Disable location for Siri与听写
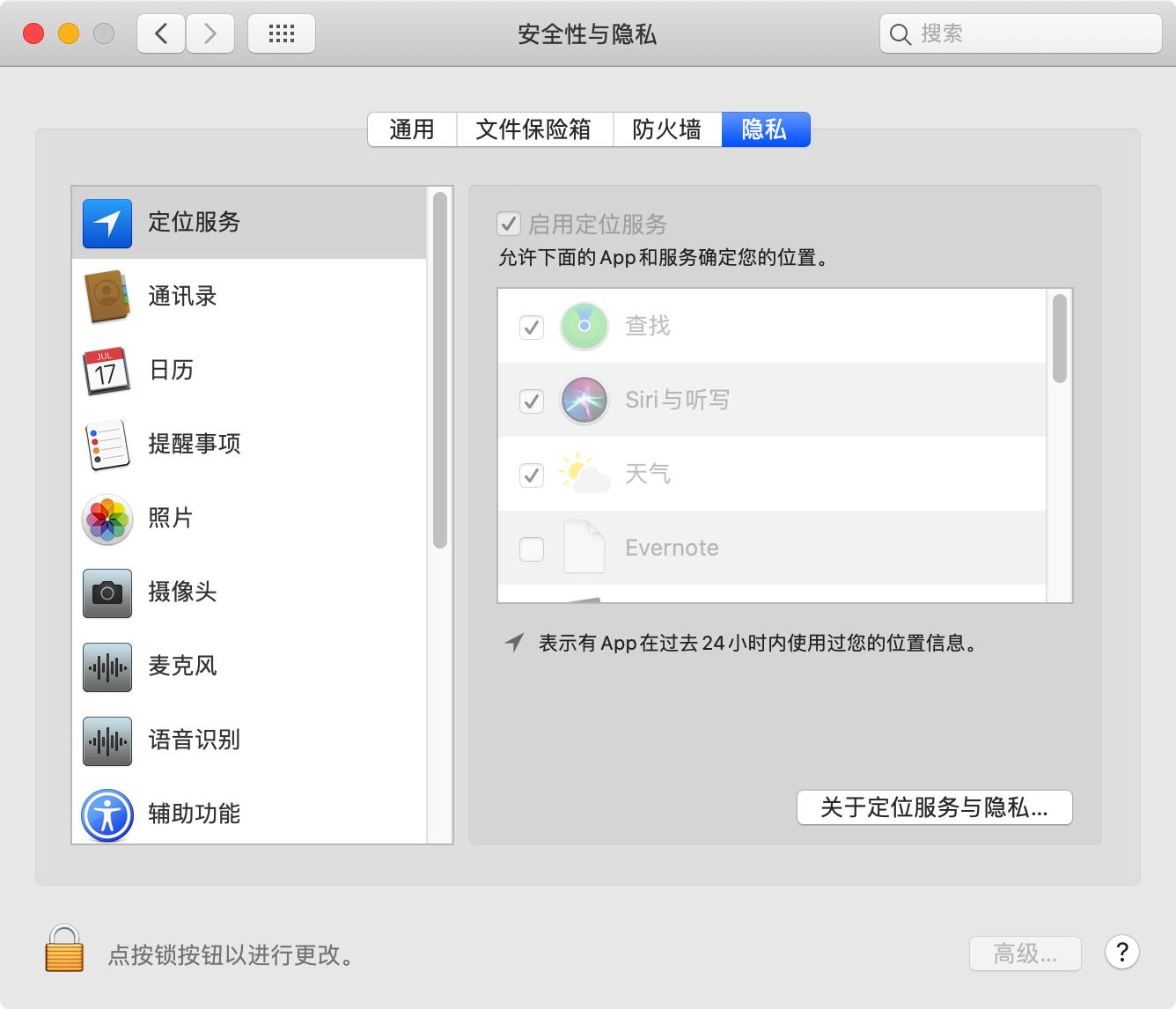The image size is (1176, 1009). pos(531,401)
